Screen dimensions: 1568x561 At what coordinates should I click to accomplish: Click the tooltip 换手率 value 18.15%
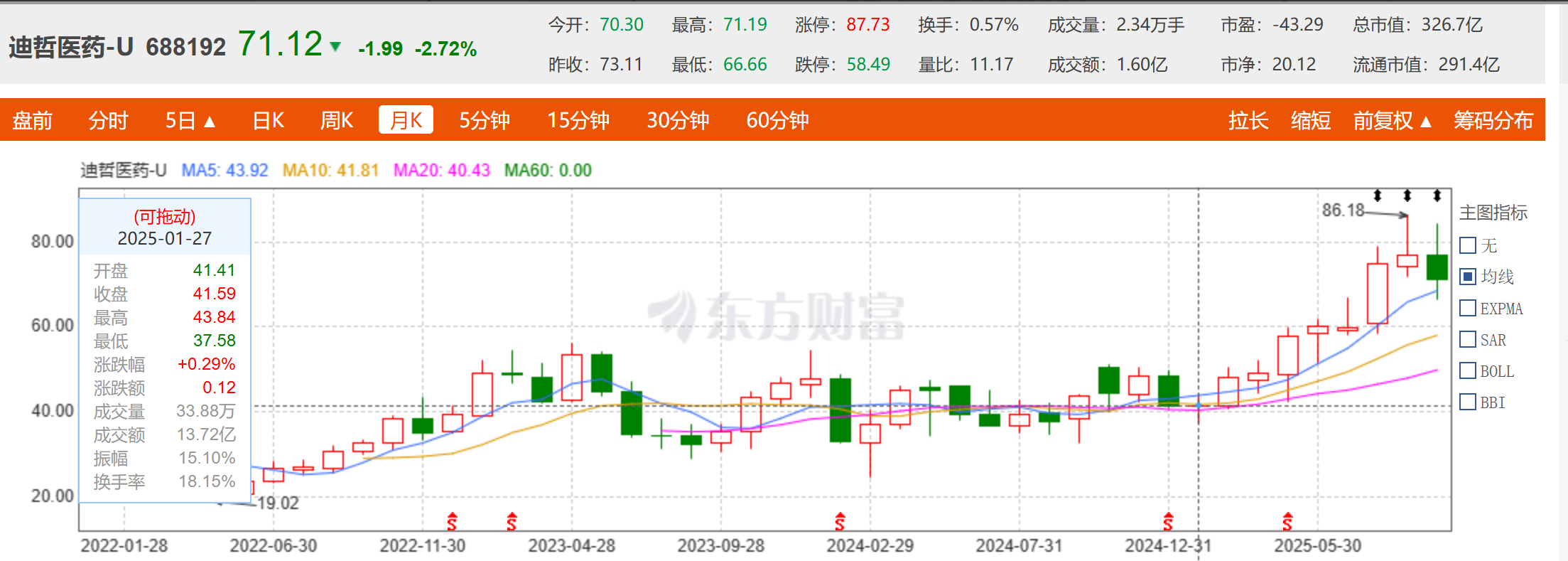pyautogui.click(x=207, y=481)
